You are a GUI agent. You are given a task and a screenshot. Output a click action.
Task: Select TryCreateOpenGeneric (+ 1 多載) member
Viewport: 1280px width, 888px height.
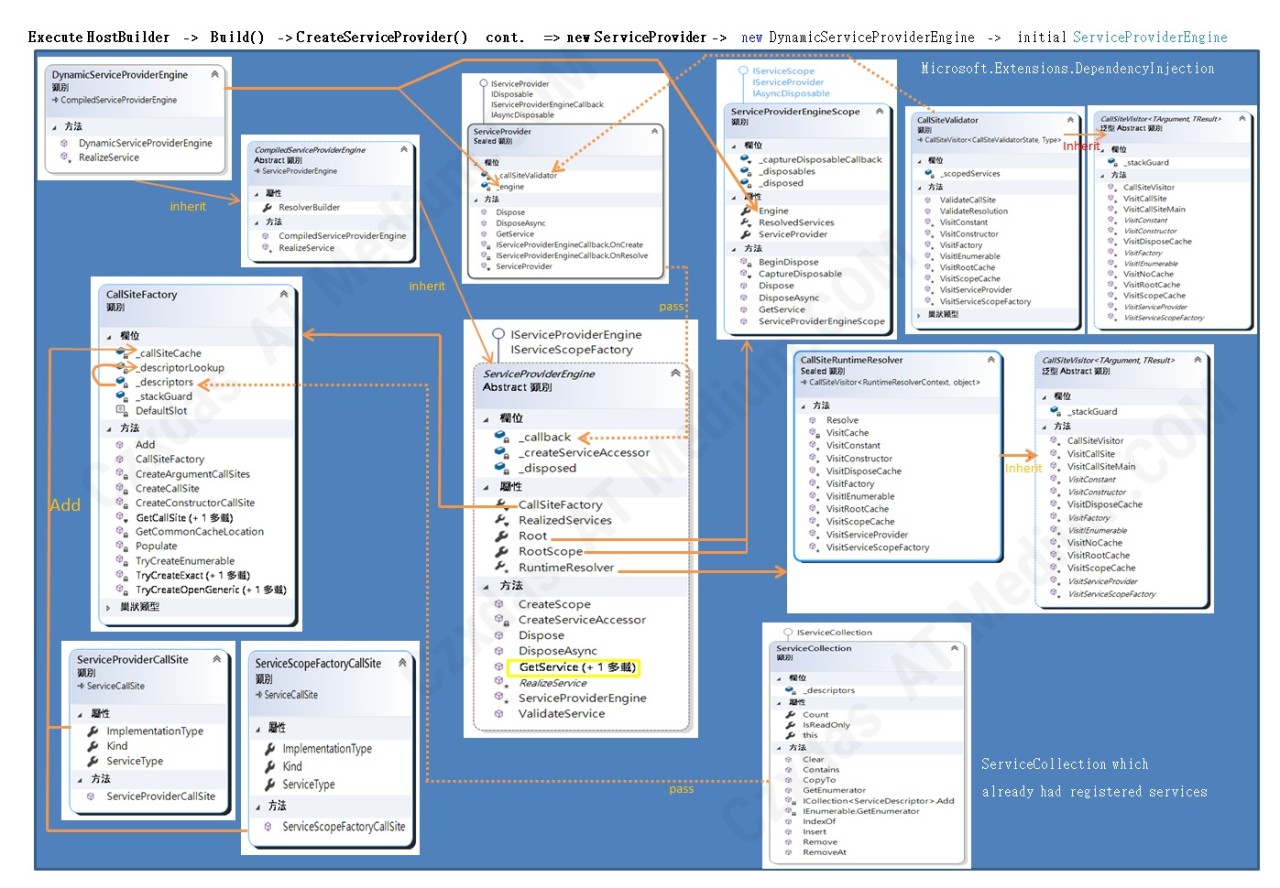210,589
